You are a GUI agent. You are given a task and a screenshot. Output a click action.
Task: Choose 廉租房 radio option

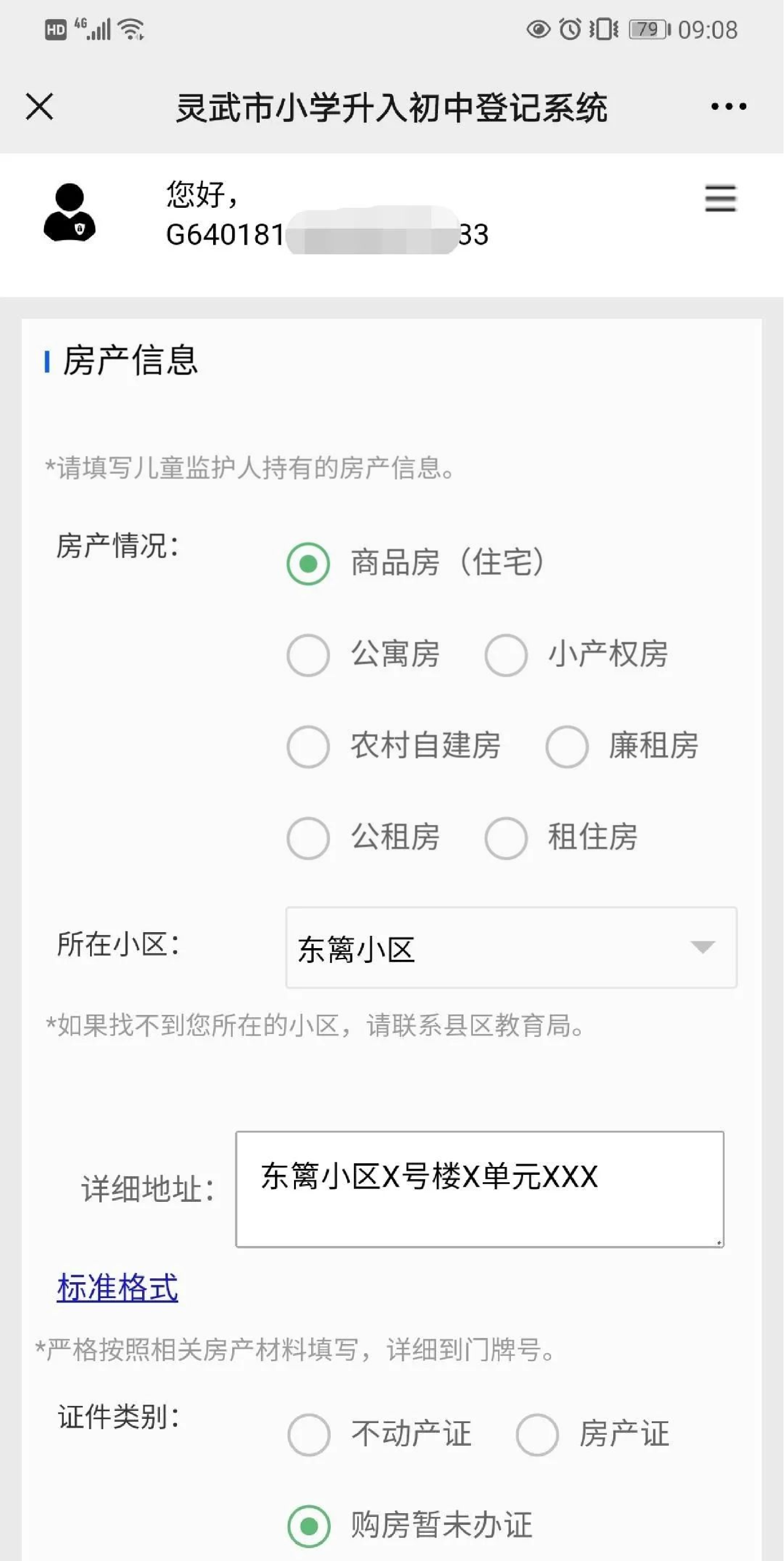567,746
